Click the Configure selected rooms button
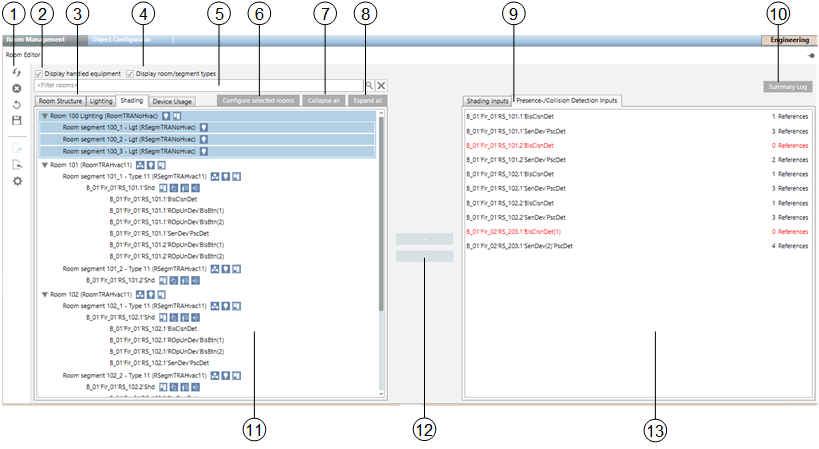This screenshot has height=449, width=819. tap(258, 101)
